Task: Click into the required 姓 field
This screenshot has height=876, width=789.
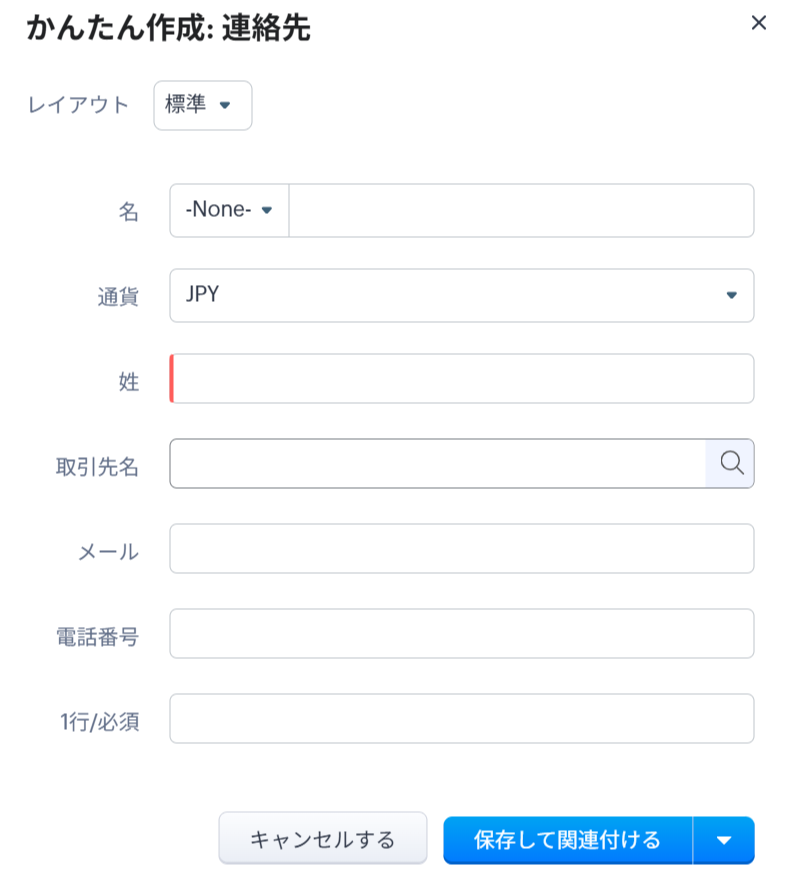Action: pos(462,379)
